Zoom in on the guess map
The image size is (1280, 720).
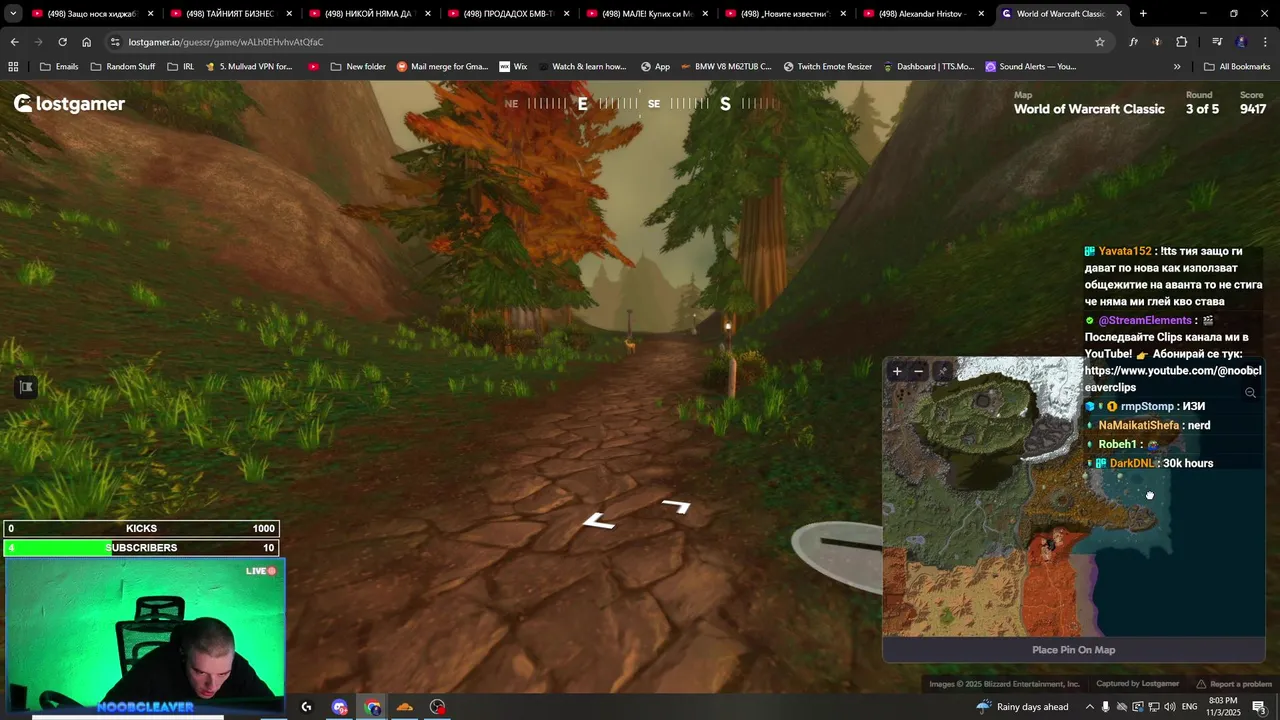tap(897, 371)
